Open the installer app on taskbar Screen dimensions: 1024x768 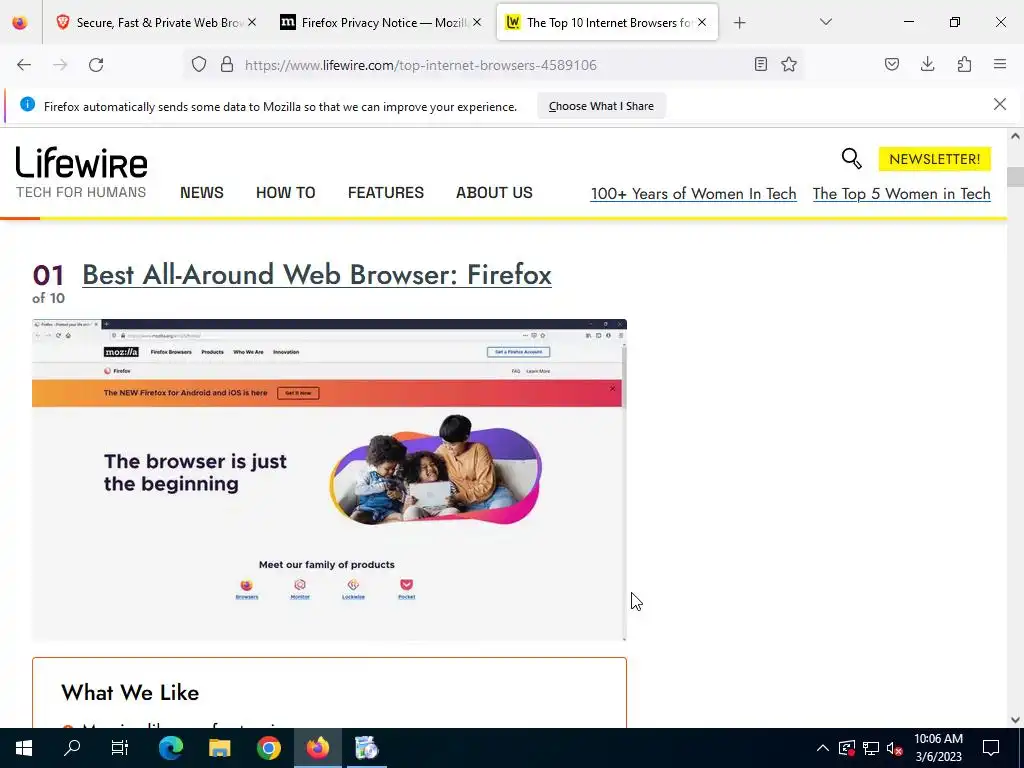click(367, 748)
